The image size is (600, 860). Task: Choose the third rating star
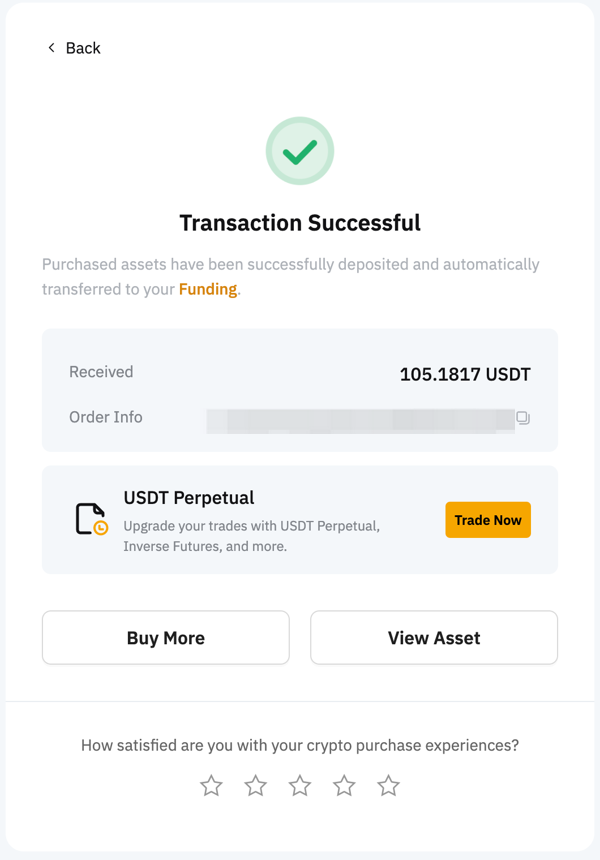300,786
